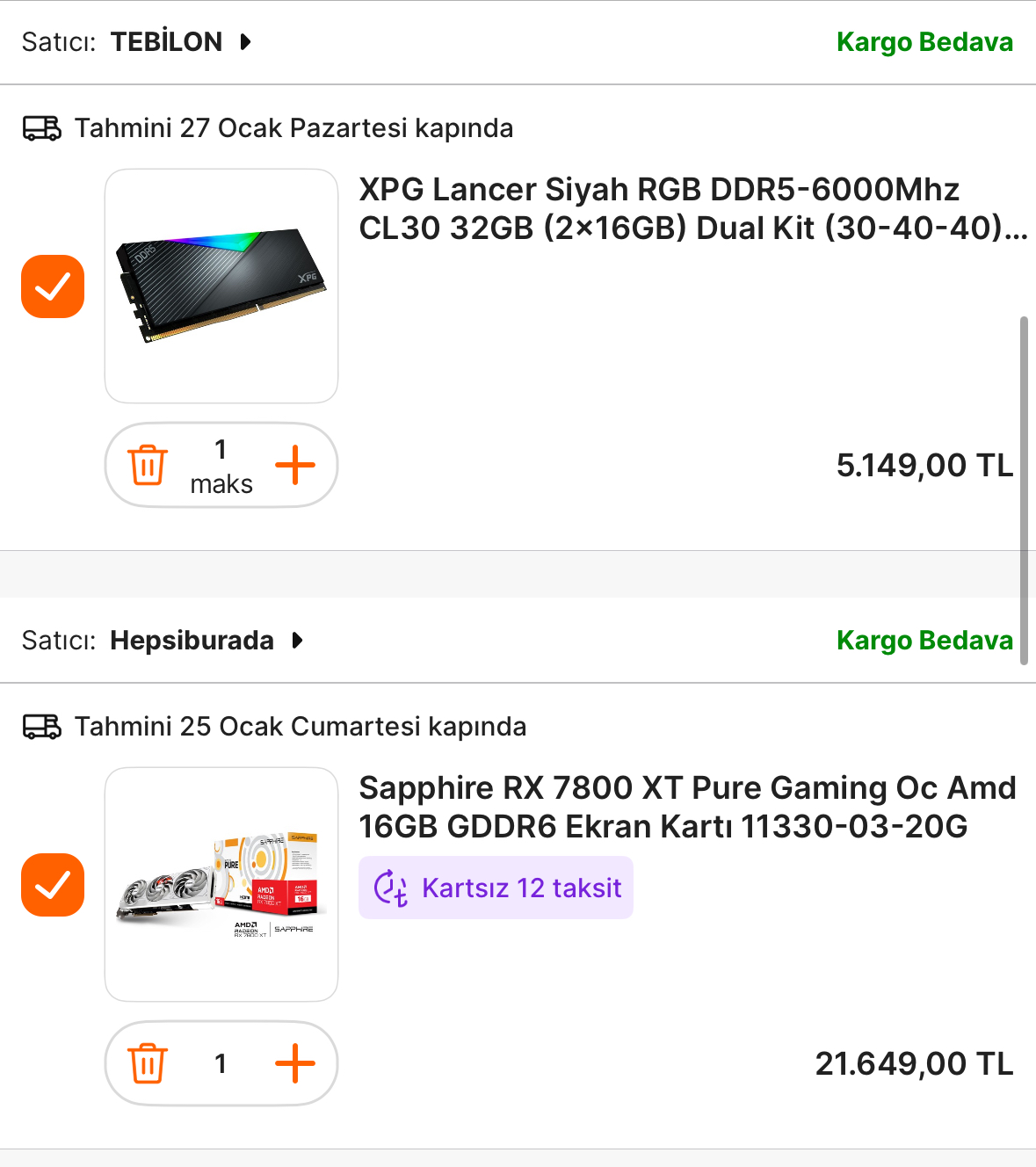Open TEBİLON seller page
This screenshot has width=1036, height=1167.
(166, 42)
